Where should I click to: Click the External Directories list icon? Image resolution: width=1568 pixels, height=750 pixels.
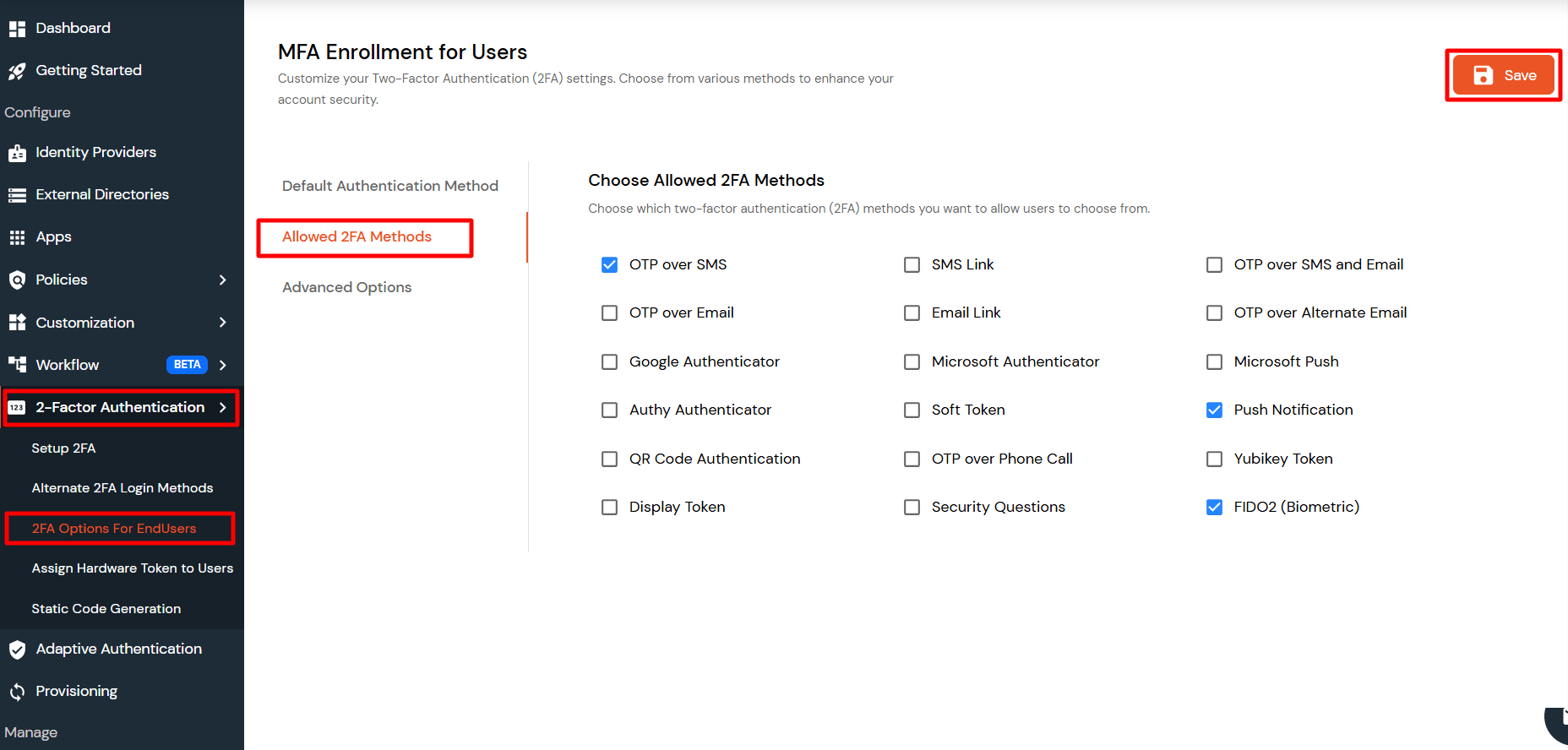[x=17, y=195]
